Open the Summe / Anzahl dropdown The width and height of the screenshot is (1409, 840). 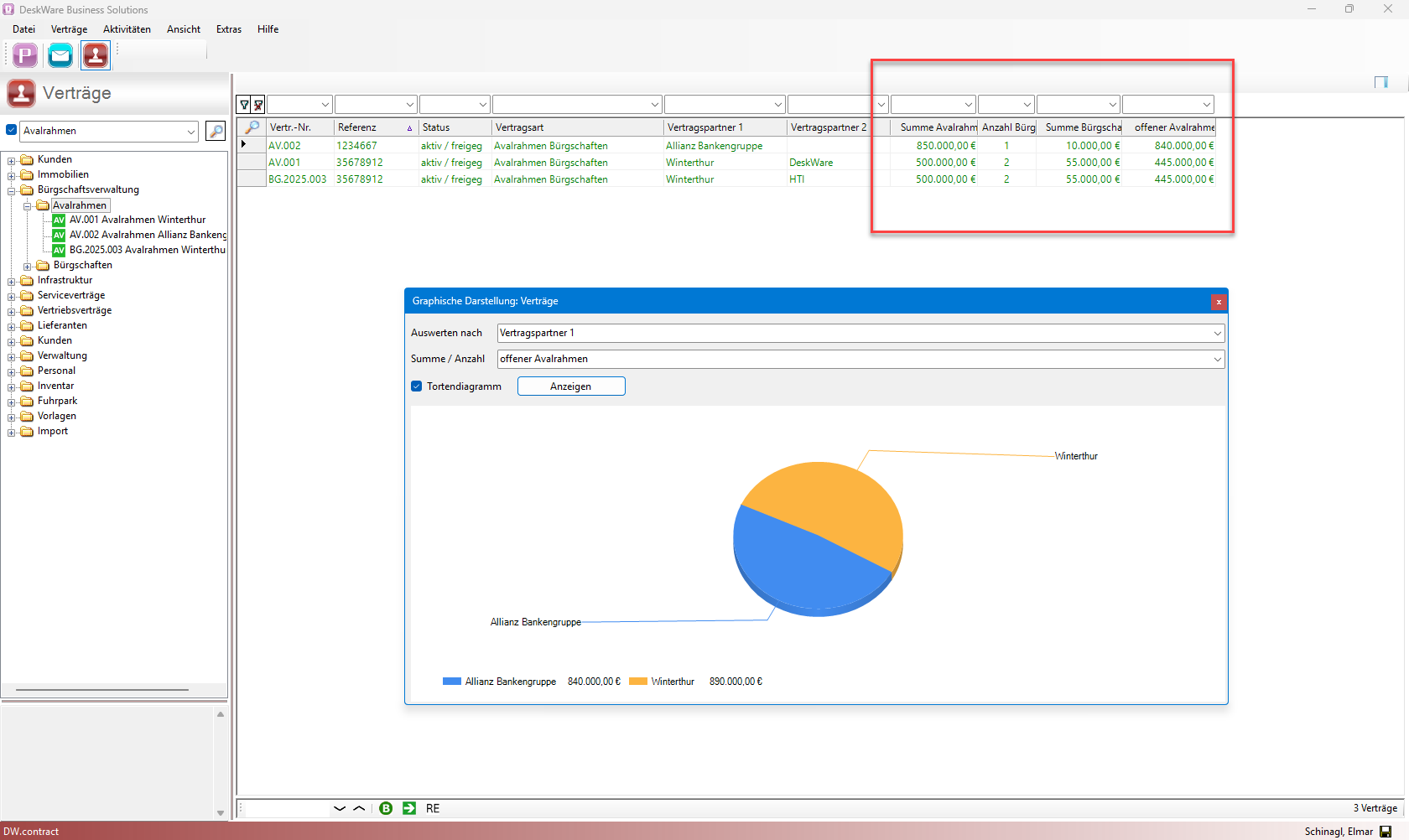pos(1218,359)
